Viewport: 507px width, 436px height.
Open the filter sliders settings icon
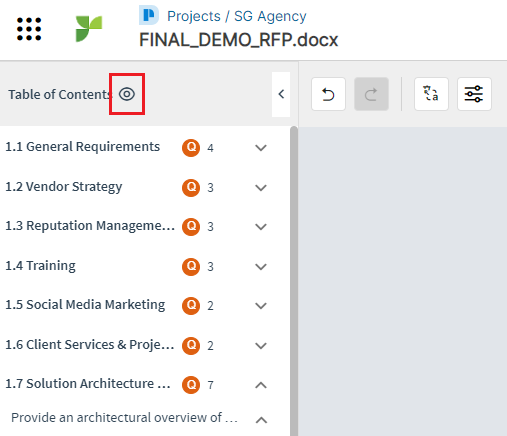pos(474,94)
